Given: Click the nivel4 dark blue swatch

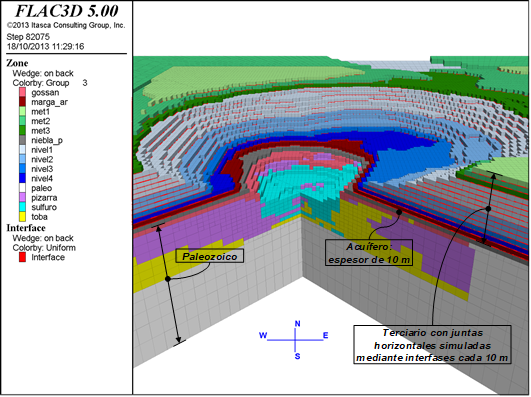Looking at the screenshot, I should (22, 178).
